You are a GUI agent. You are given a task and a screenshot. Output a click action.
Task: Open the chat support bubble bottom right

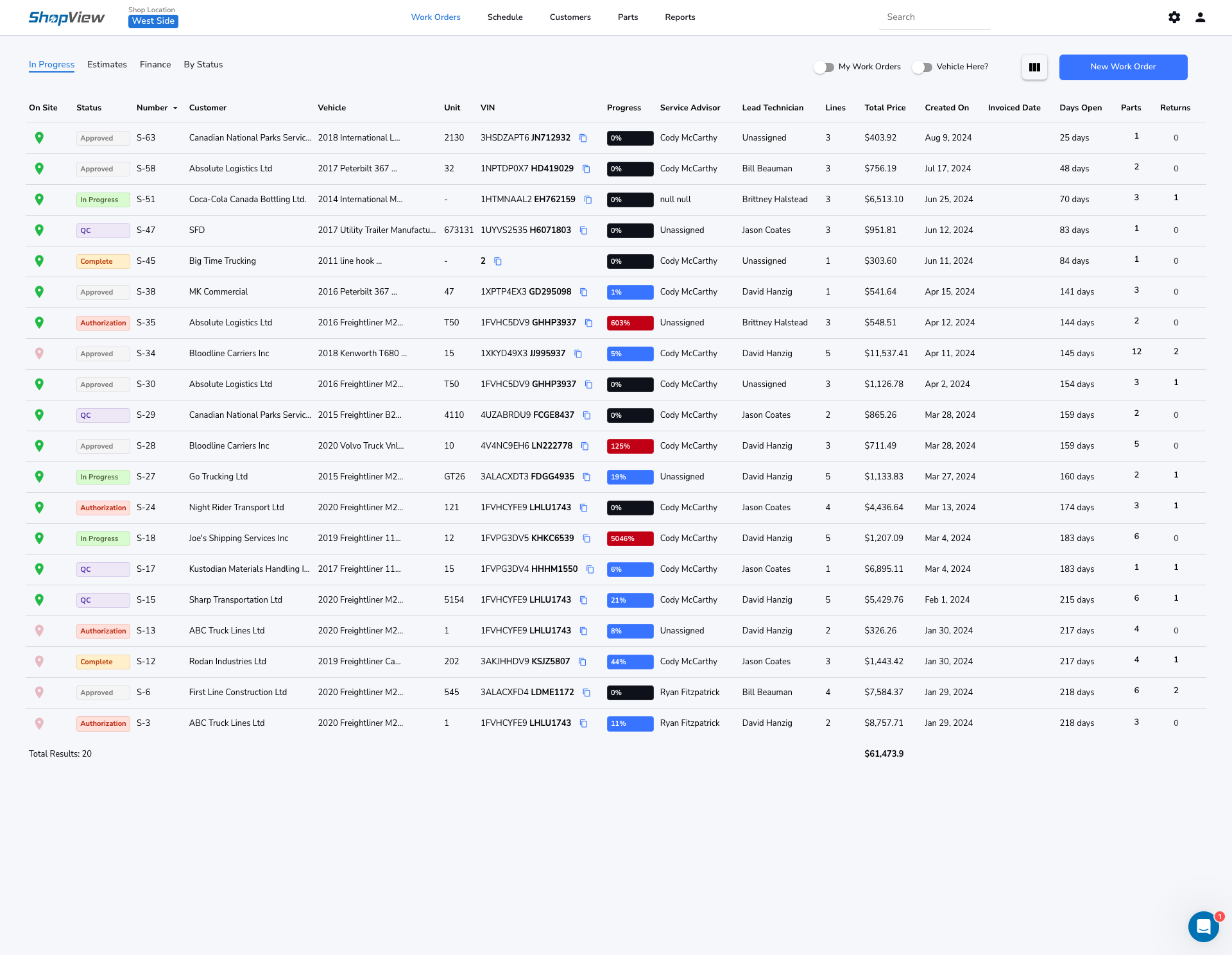[x=1203, y=927]
